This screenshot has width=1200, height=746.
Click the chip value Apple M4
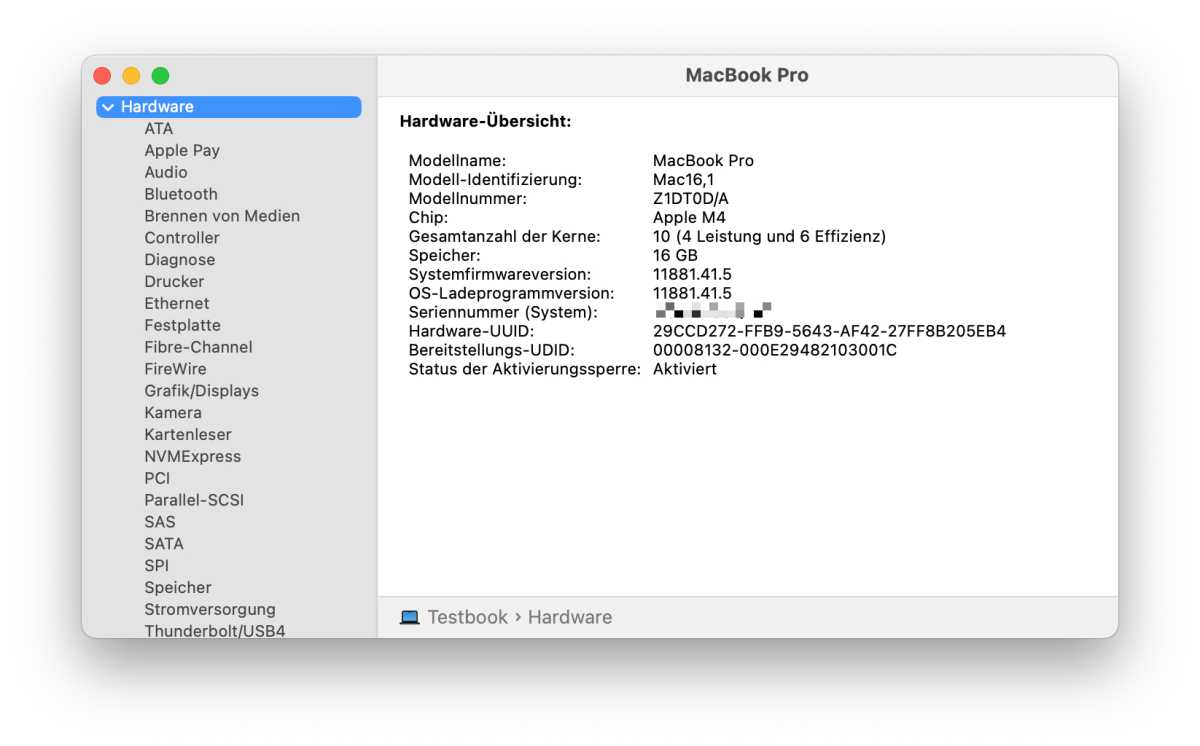pyautogui.click(x=689, y=218)
